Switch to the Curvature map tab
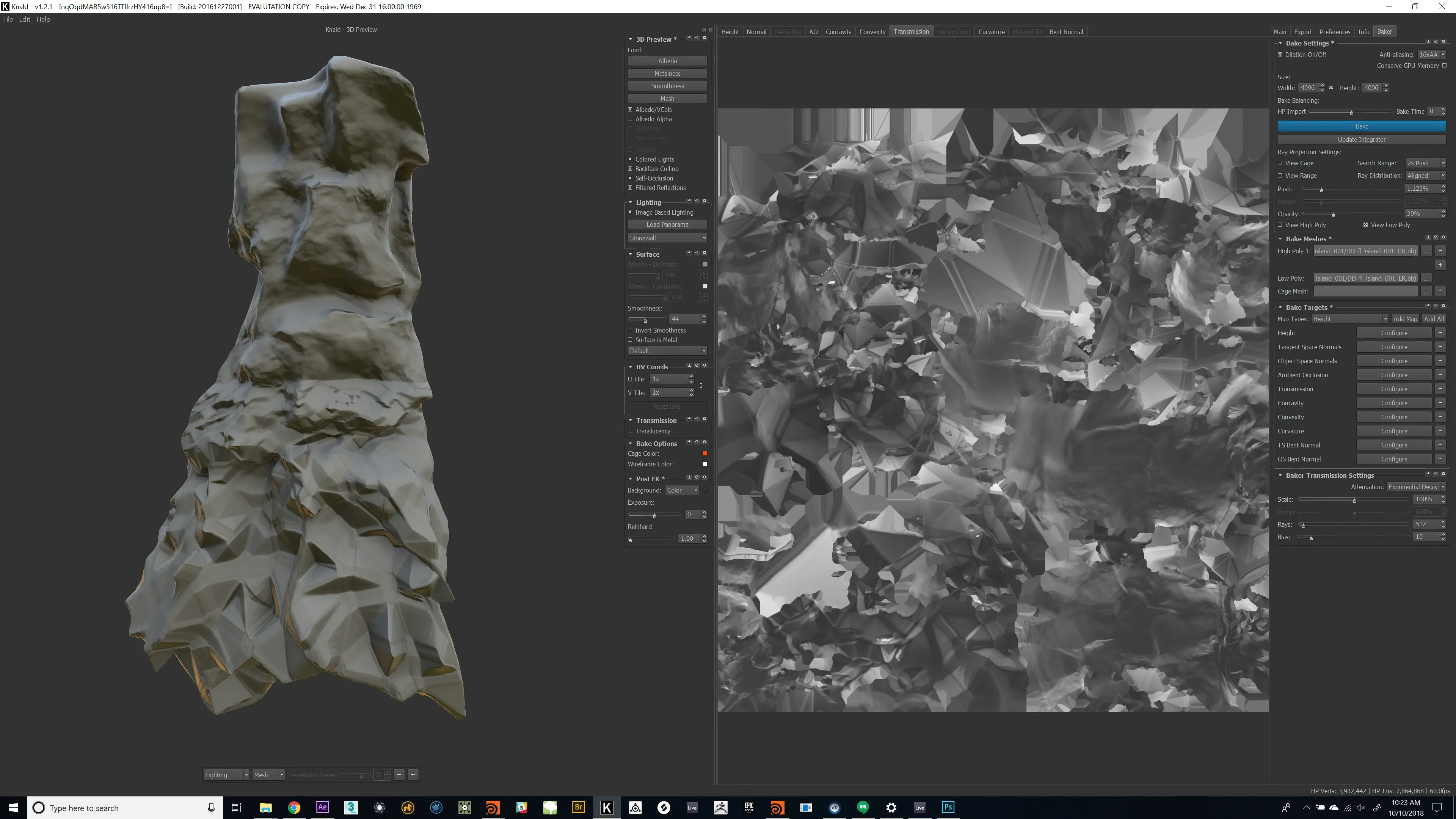 click(992, 31)
